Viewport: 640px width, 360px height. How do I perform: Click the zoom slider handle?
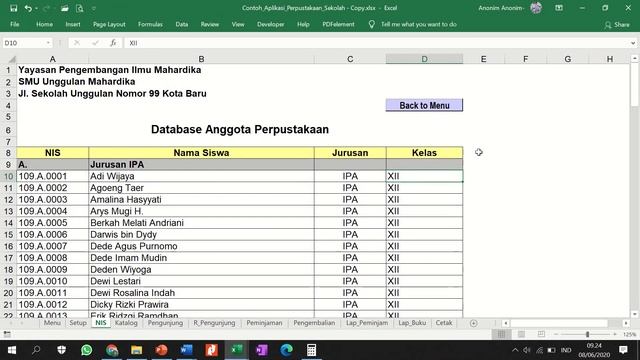coord(588,334)
